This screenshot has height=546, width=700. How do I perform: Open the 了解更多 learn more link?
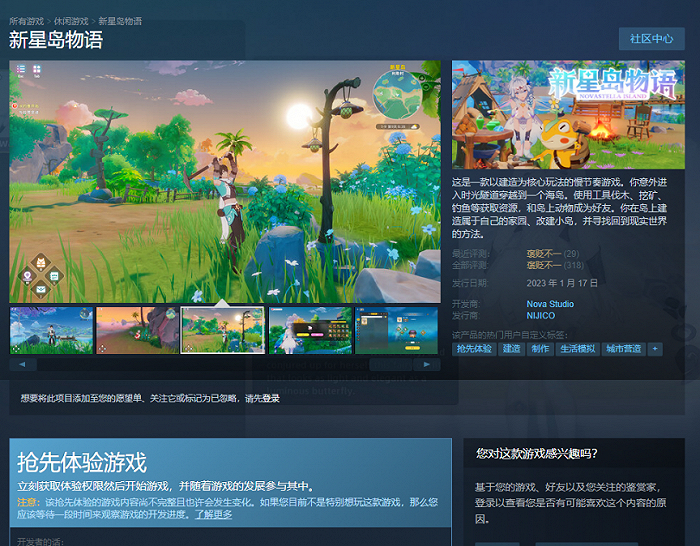[x=213, y=514]
